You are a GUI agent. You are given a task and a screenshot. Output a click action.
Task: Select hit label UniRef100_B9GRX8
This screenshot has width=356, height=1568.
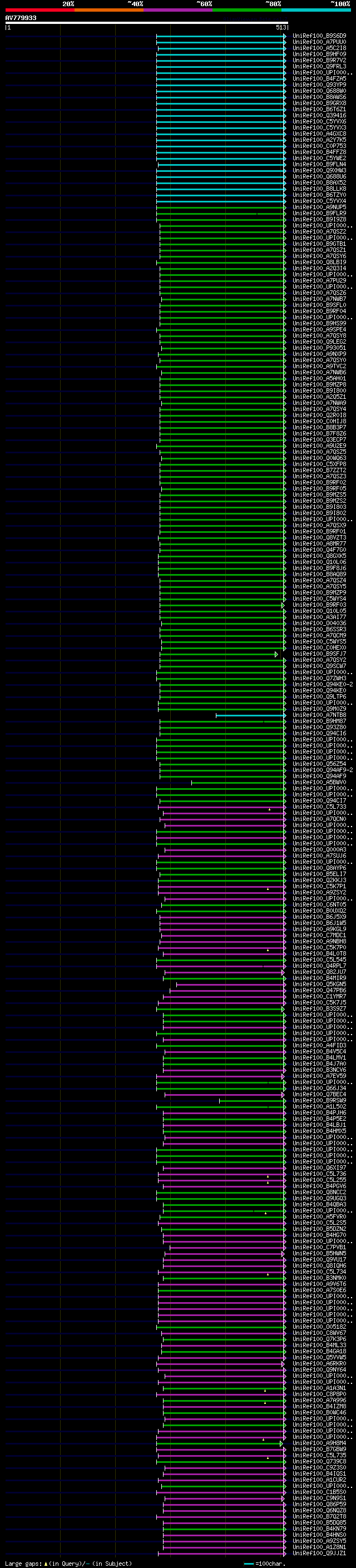coord(319,103)
